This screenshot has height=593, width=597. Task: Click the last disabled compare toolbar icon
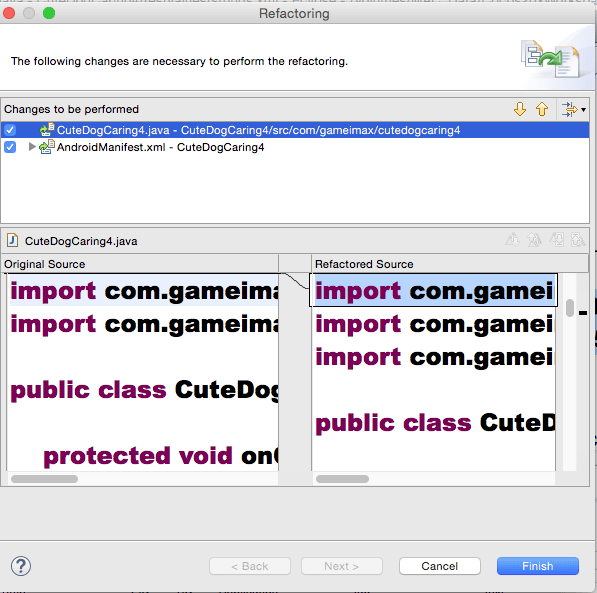point(578,240)
